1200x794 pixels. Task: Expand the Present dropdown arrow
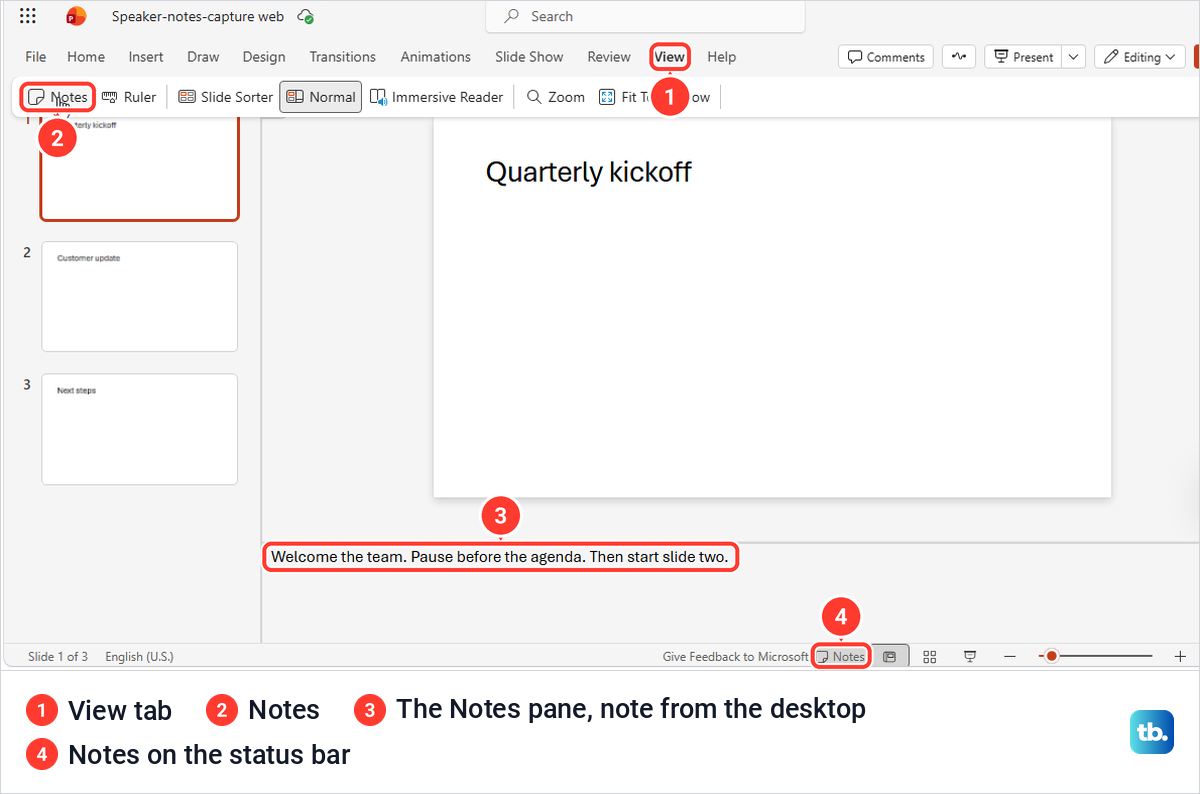pyautogui.click(x=1074, y=57)
